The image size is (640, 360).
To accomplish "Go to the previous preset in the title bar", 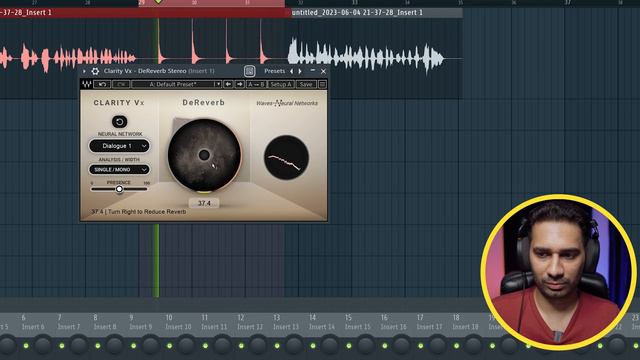I will 291,71.
